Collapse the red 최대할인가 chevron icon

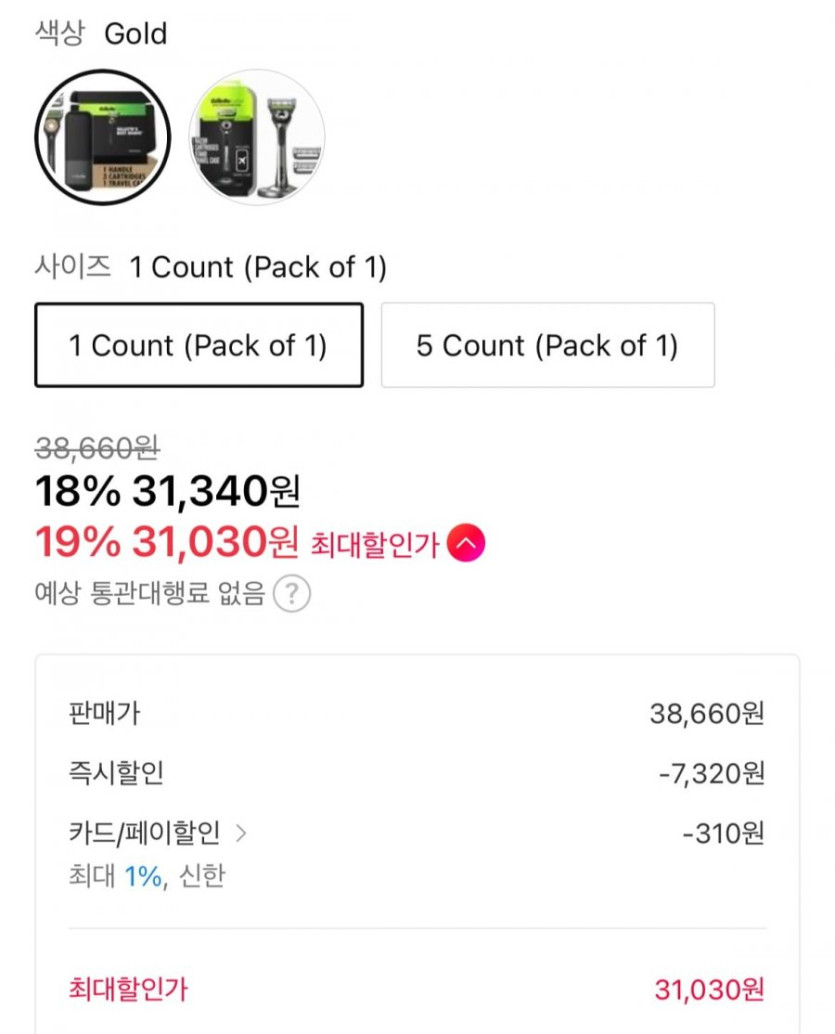point(466,544)
